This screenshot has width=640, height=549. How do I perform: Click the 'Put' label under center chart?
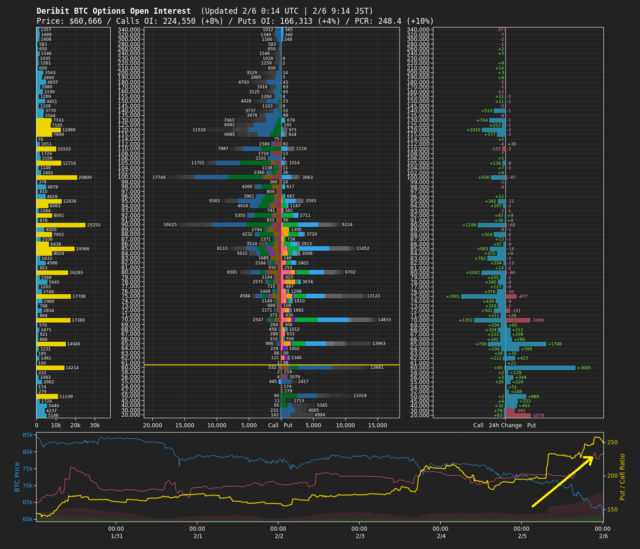(288, 425)
